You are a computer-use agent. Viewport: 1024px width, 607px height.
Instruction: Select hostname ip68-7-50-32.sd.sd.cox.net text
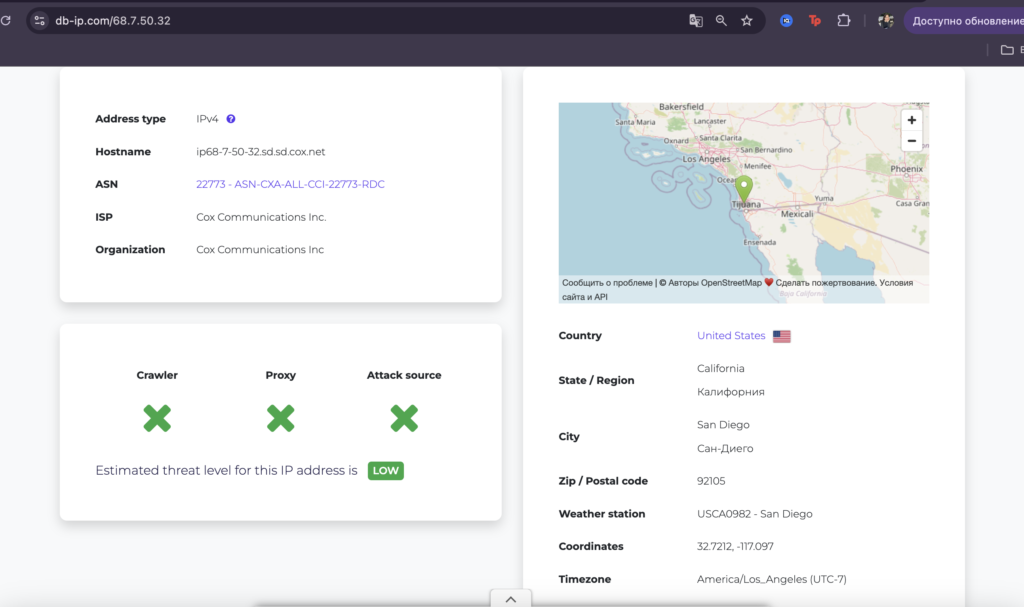(x=261, y=152)
